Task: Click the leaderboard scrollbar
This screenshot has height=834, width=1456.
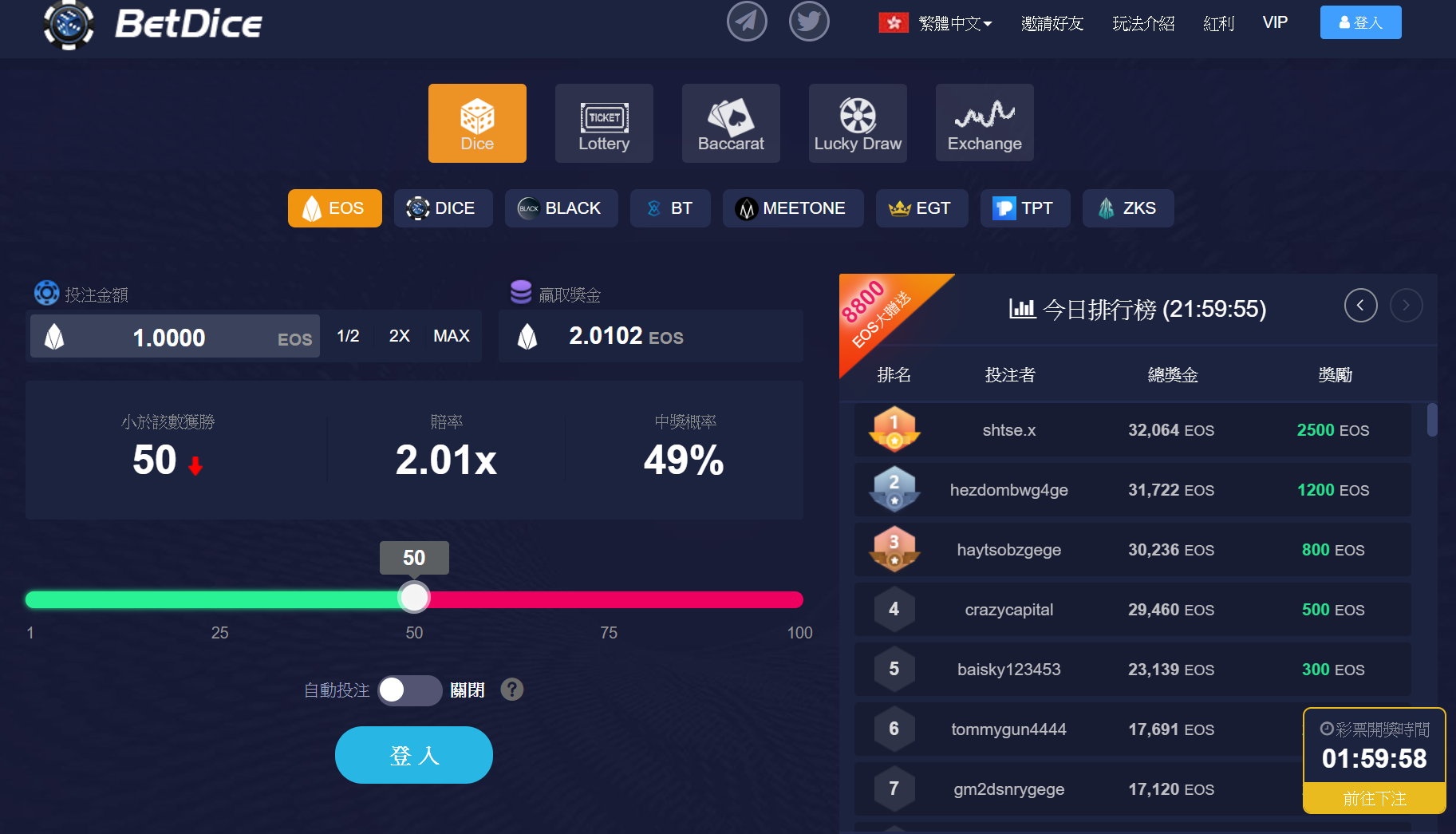Action: pyautogui.click(x=1432, y=420)
